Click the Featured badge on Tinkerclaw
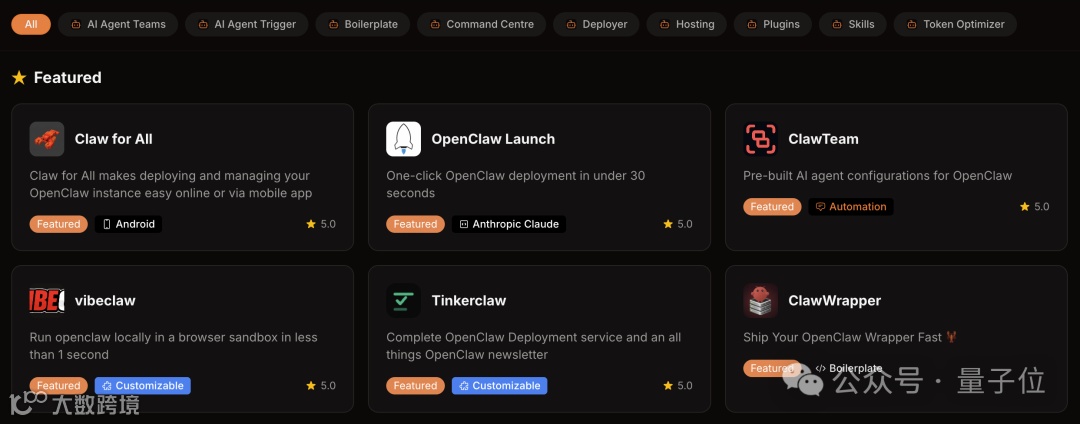1080x424 pixels. [x=415, y=385]
